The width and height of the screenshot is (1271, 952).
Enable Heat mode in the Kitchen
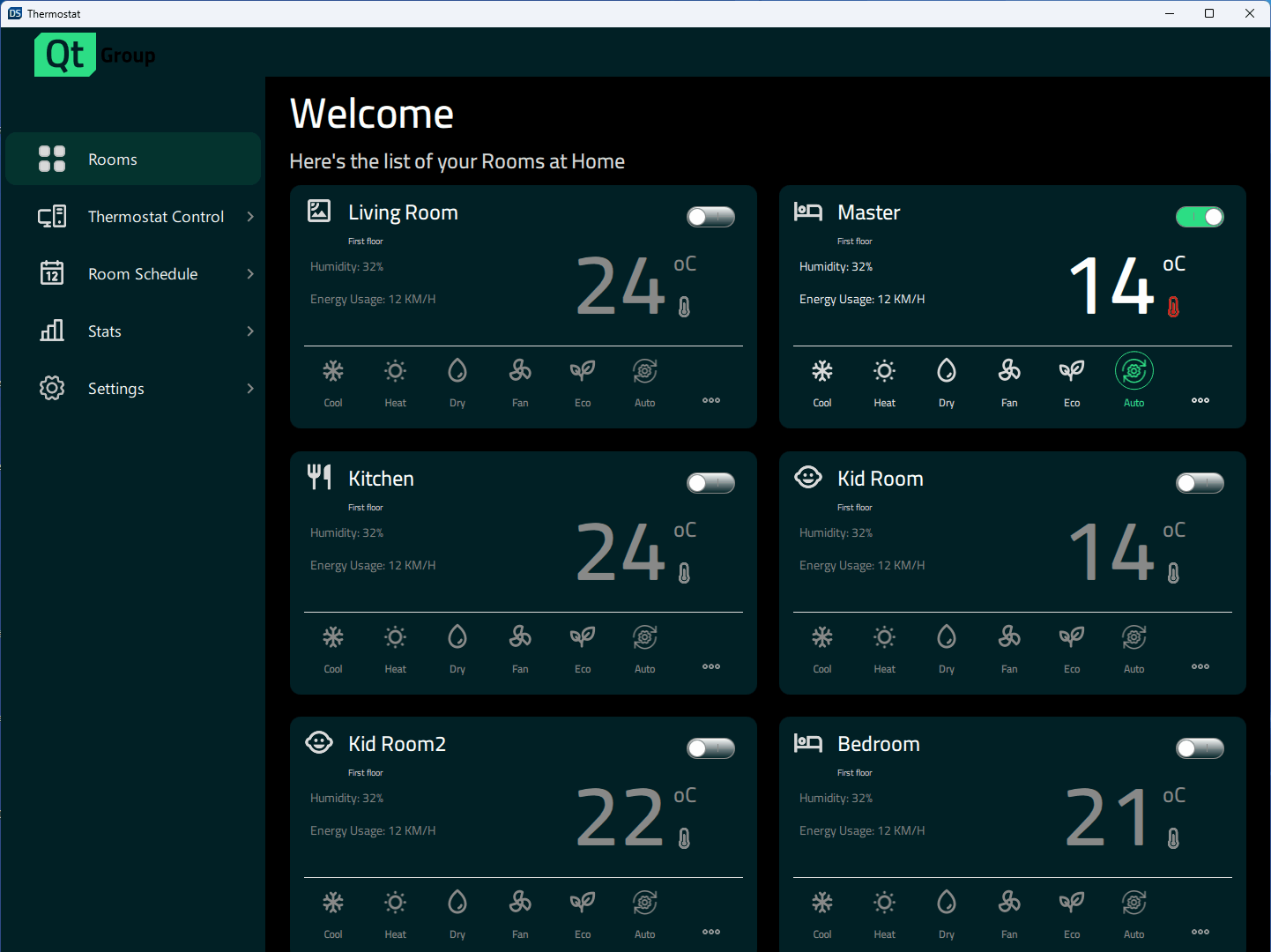pyautogui.click(x=394, y=645)
